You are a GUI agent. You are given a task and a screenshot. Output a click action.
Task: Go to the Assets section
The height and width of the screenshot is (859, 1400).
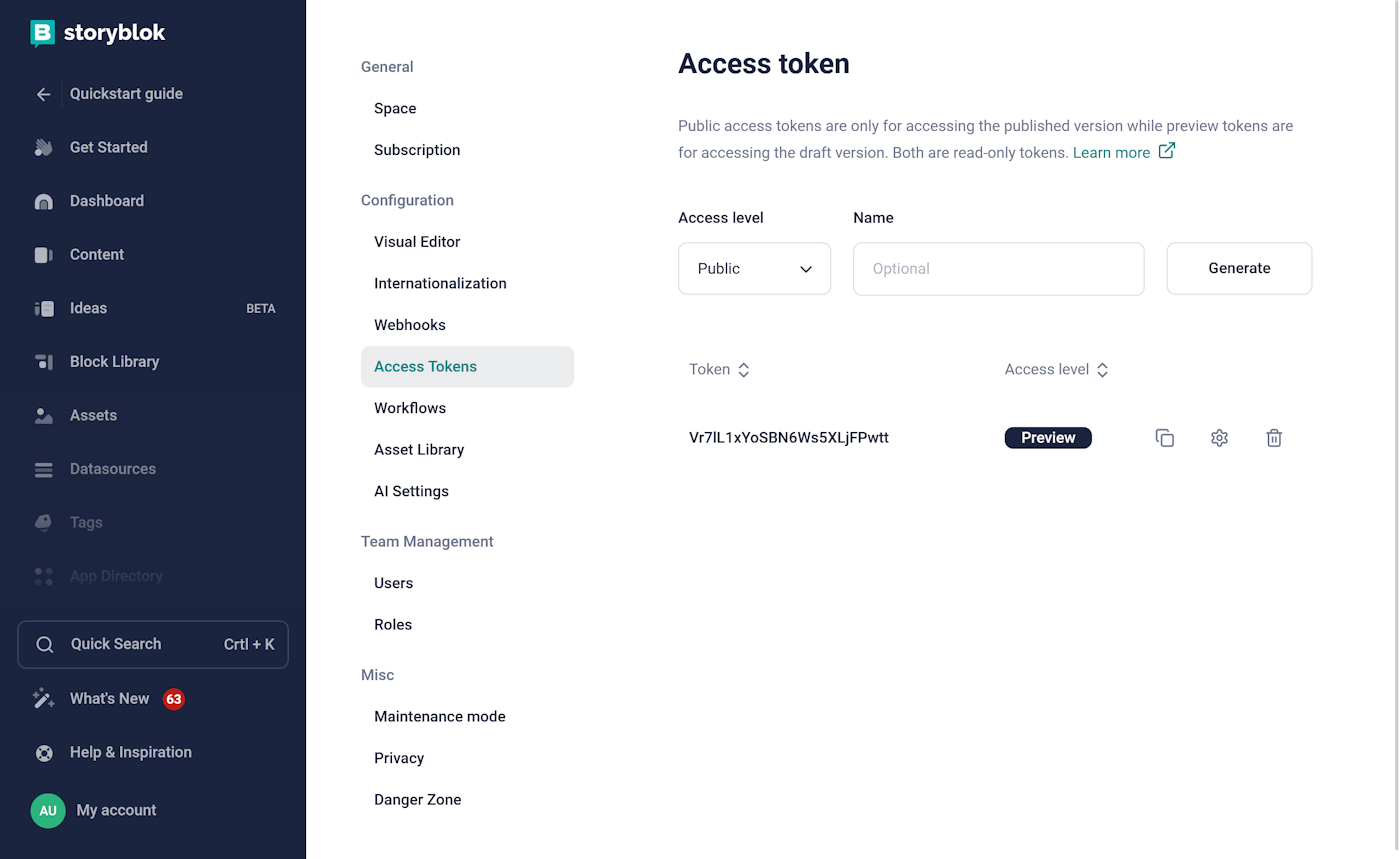point(90,415)
